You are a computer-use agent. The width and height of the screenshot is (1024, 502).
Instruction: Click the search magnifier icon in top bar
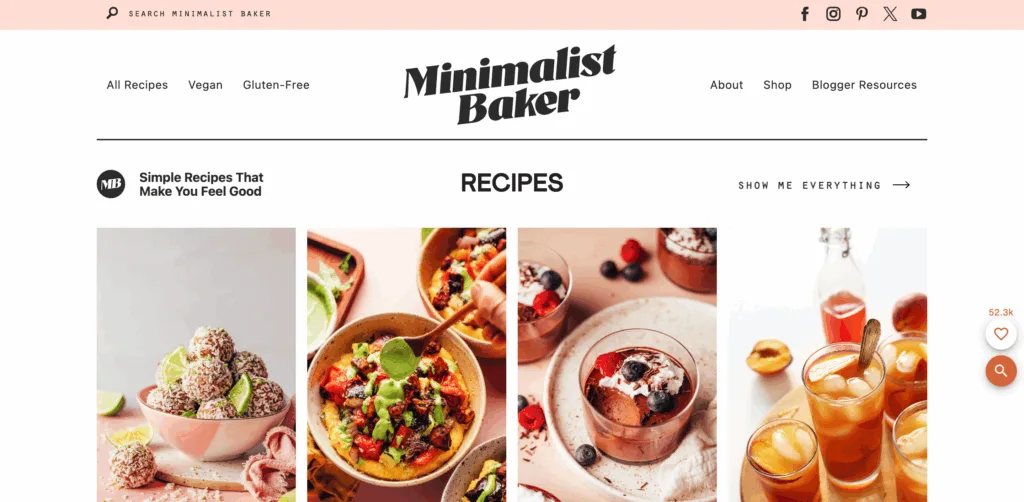(x=112, y=13)
